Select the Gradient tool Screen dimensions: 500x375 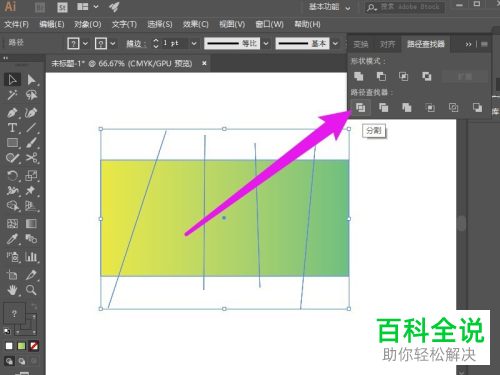click(31, 223)
